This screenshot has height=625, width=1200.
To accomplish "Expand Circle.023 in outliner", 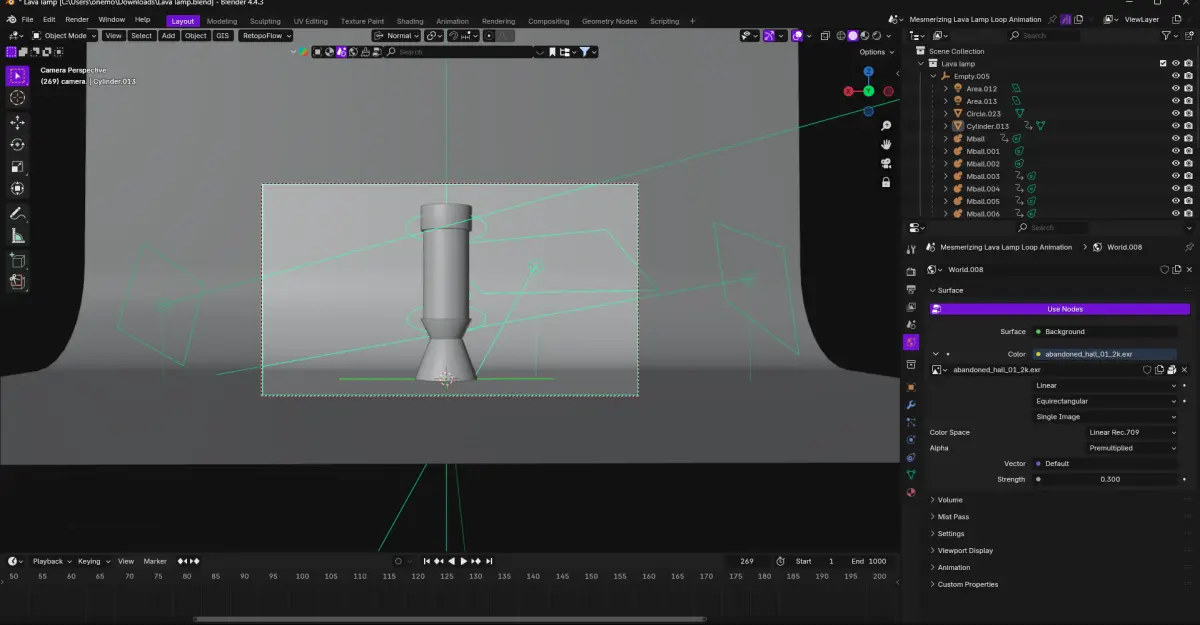I will (x=945, y=114).
